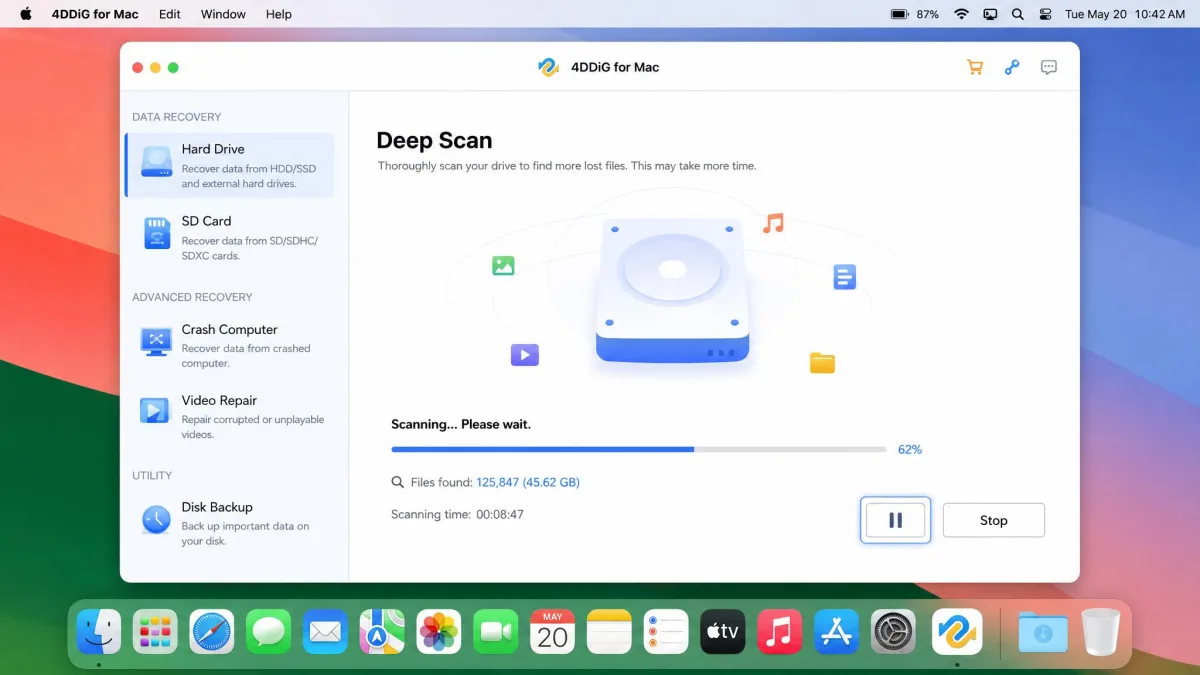Click the Disk Backup clock icon
Screen dimensions: 1200x675
click(156, 519)
